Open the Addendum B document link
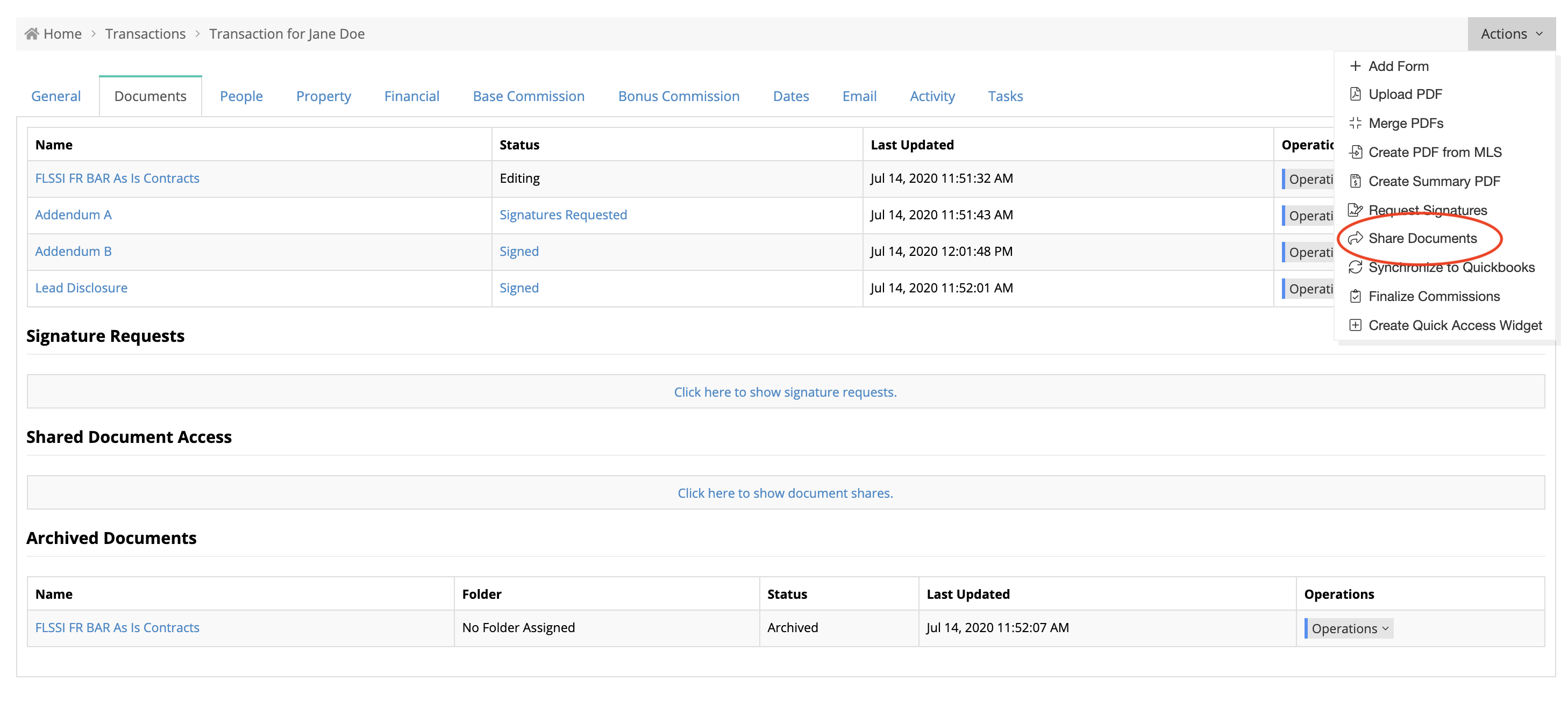 [73, 251]
